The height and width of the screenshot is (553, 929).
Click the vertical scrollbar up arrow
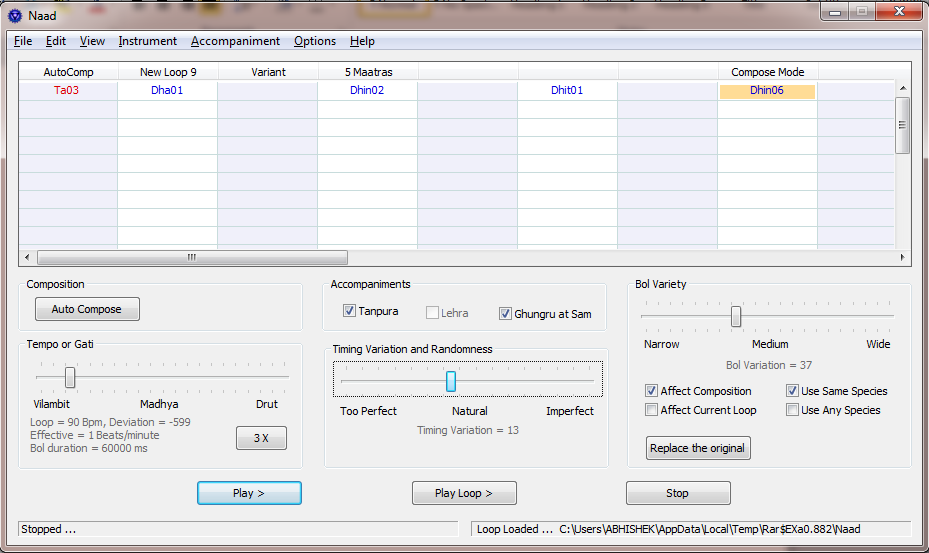[903, 88]
